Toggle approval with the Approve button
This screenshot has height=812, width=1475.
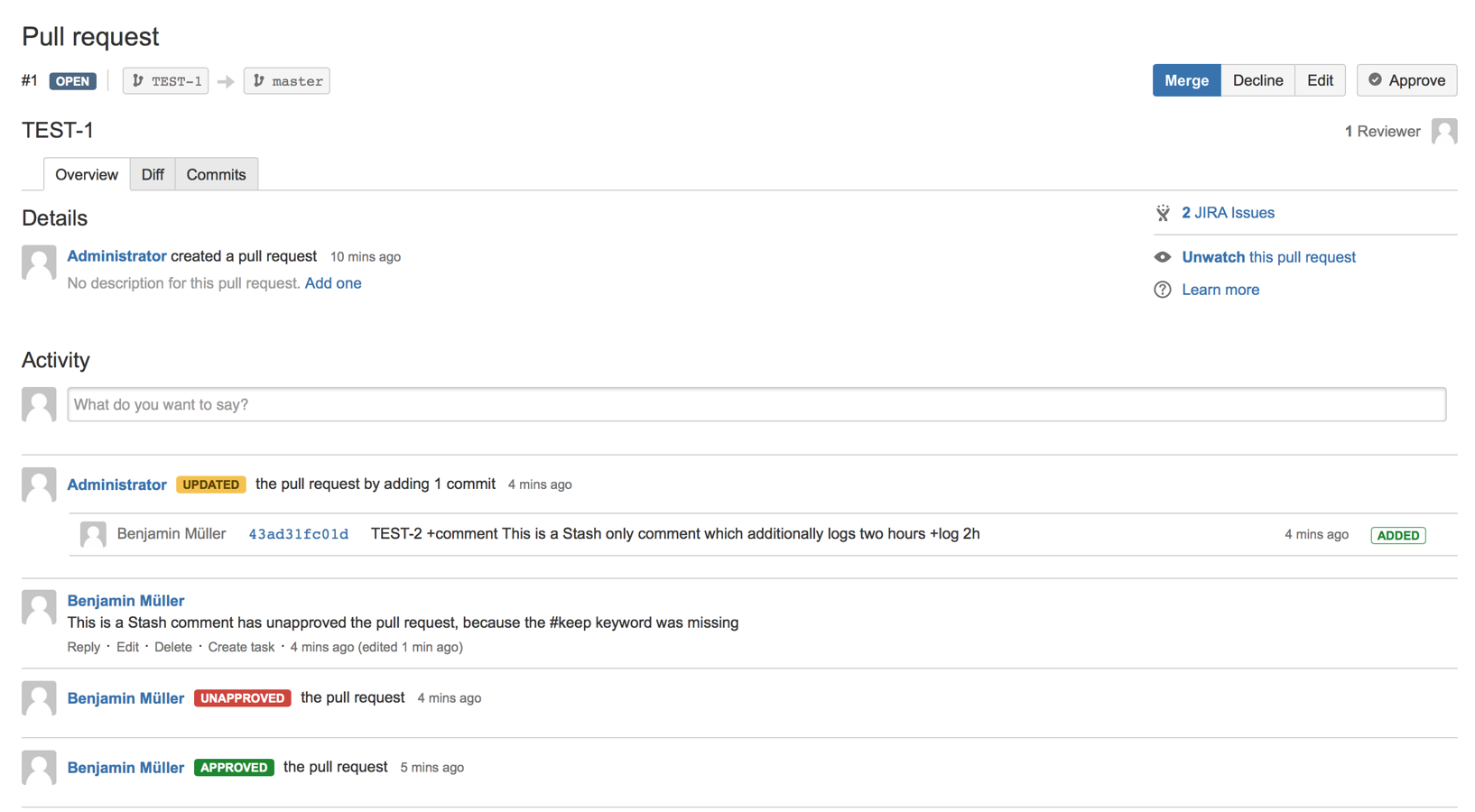(x=1406, y=80)
